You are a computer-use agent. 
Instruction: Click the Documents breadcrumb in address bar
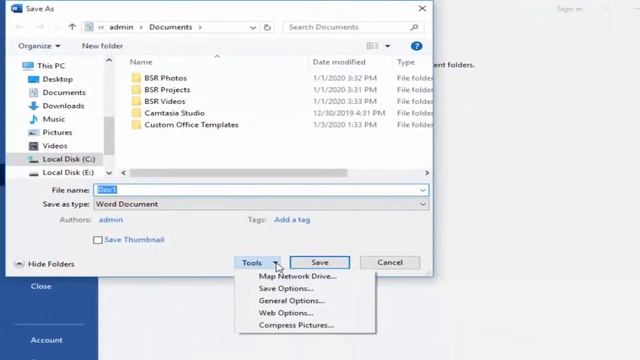[x=171, y=27]
